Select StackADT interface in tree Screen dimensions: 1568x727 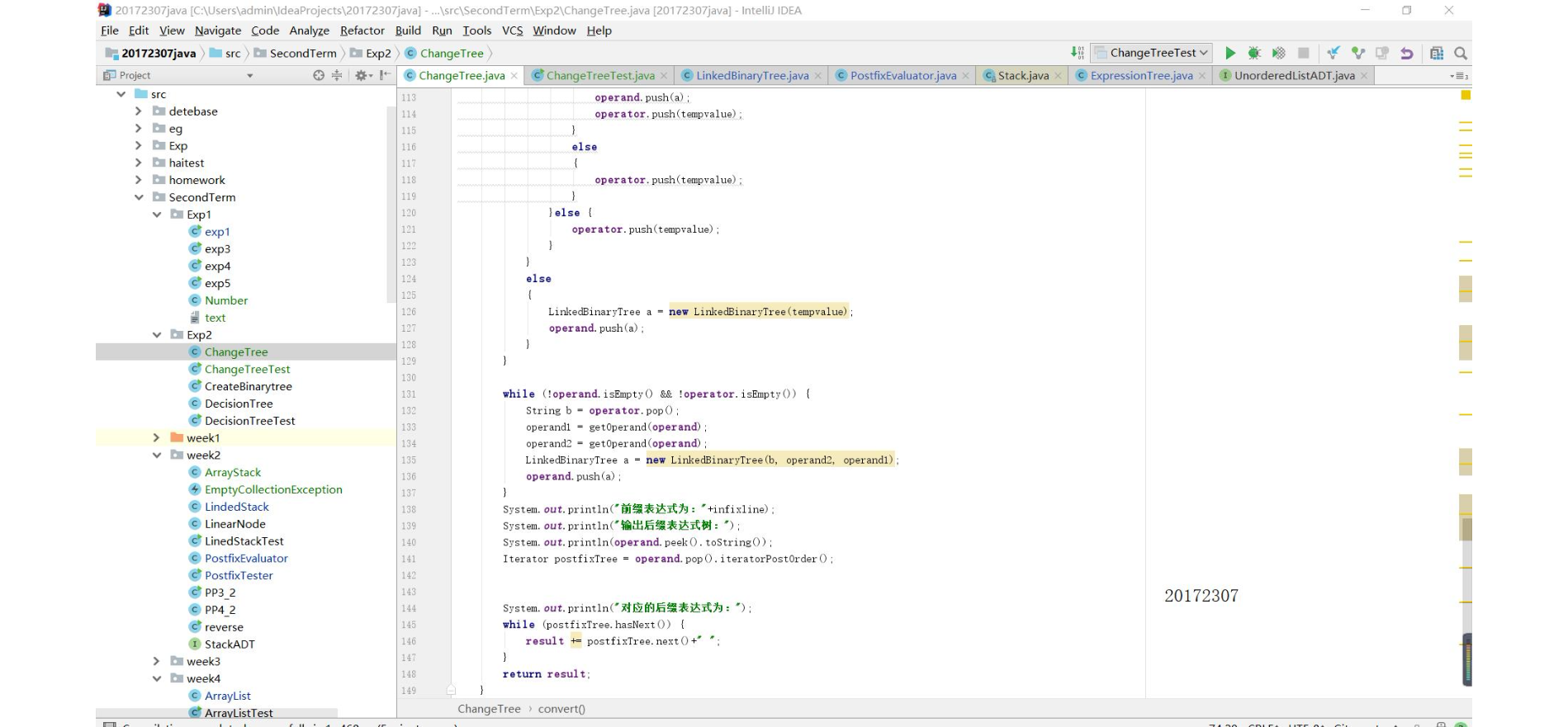click(230, 644)
